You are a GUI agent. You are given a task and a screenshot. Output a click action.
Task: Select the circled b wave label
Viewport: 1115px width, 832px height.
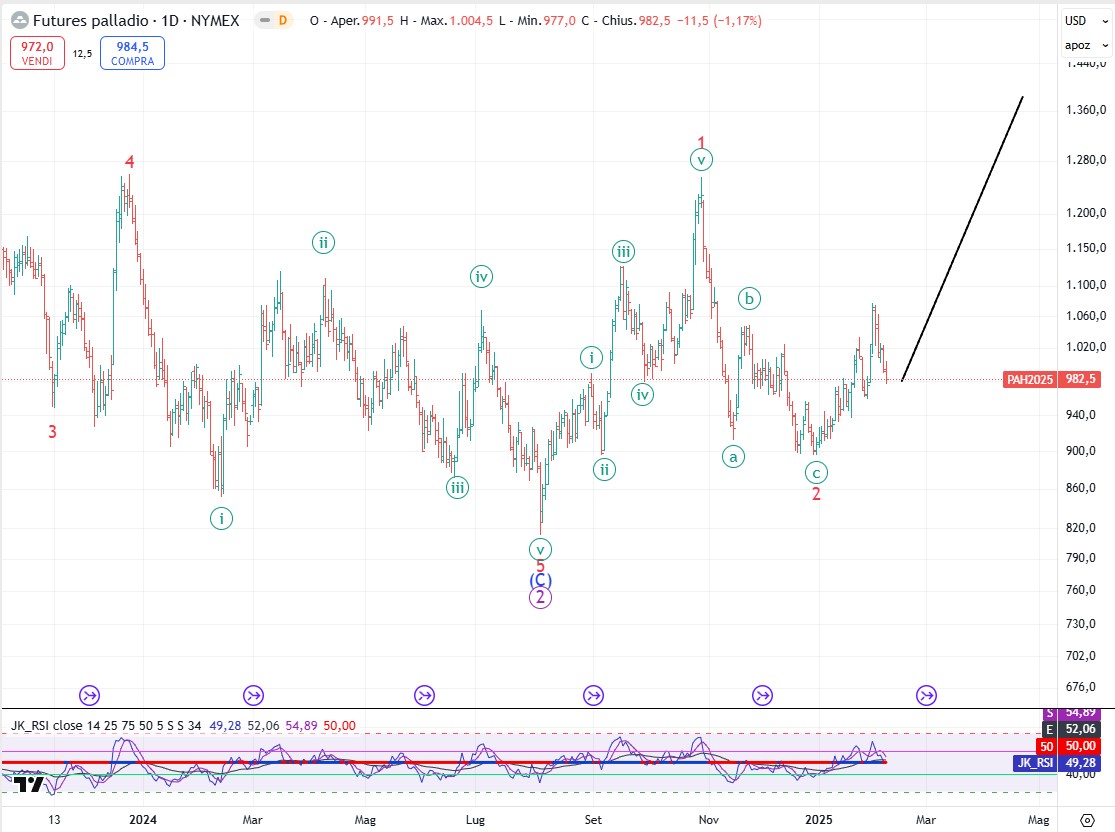749,299
